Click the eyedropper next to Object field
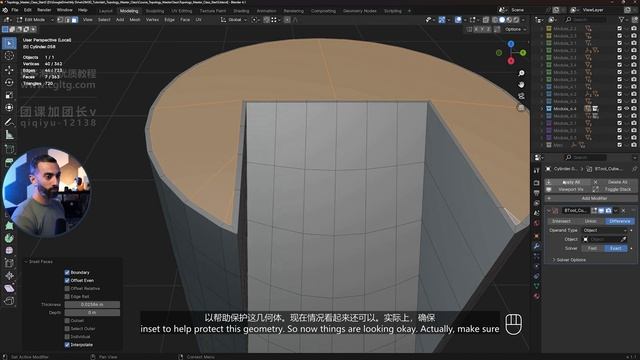 point(623,239)
